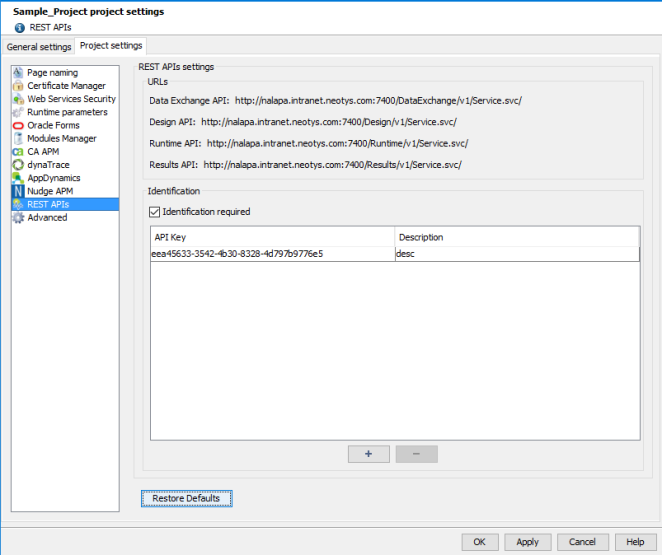Screen dimensions: 662x555
Task: Add API key with plus button
Action: 369,454
